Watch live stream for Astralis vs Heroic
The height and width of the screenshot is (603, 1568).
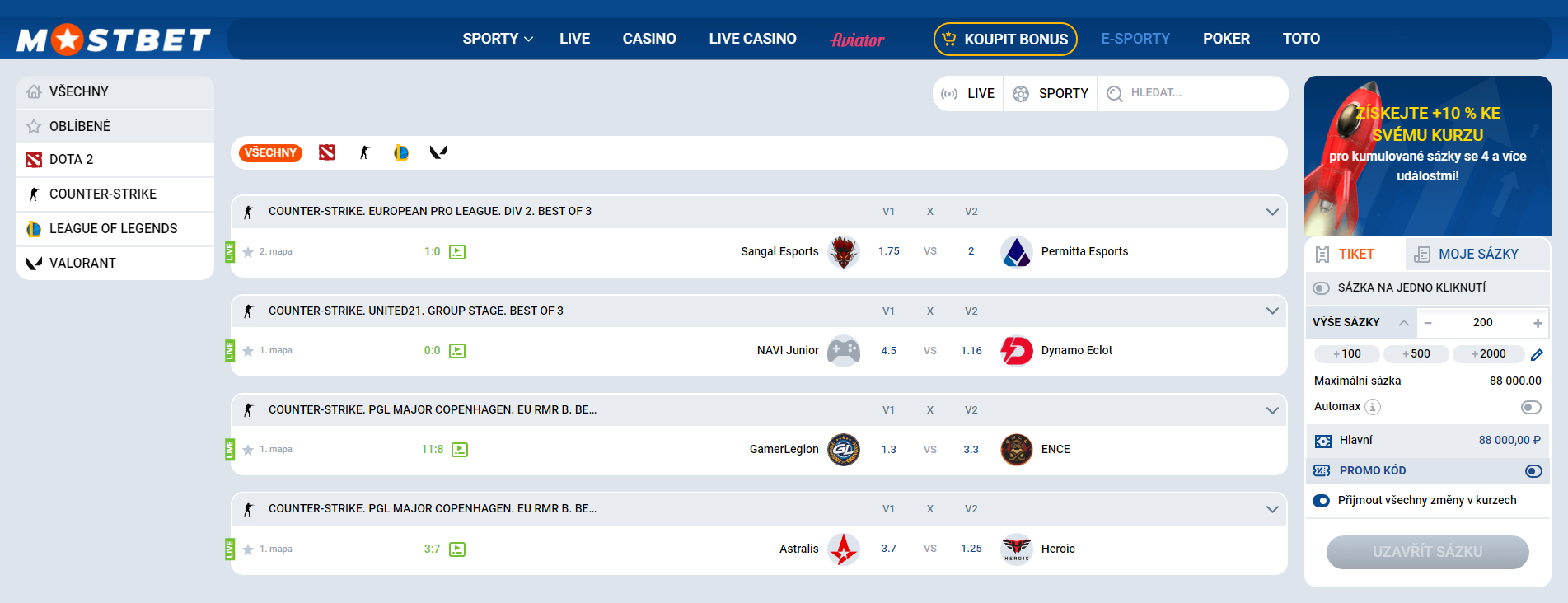tap(457, 549)
